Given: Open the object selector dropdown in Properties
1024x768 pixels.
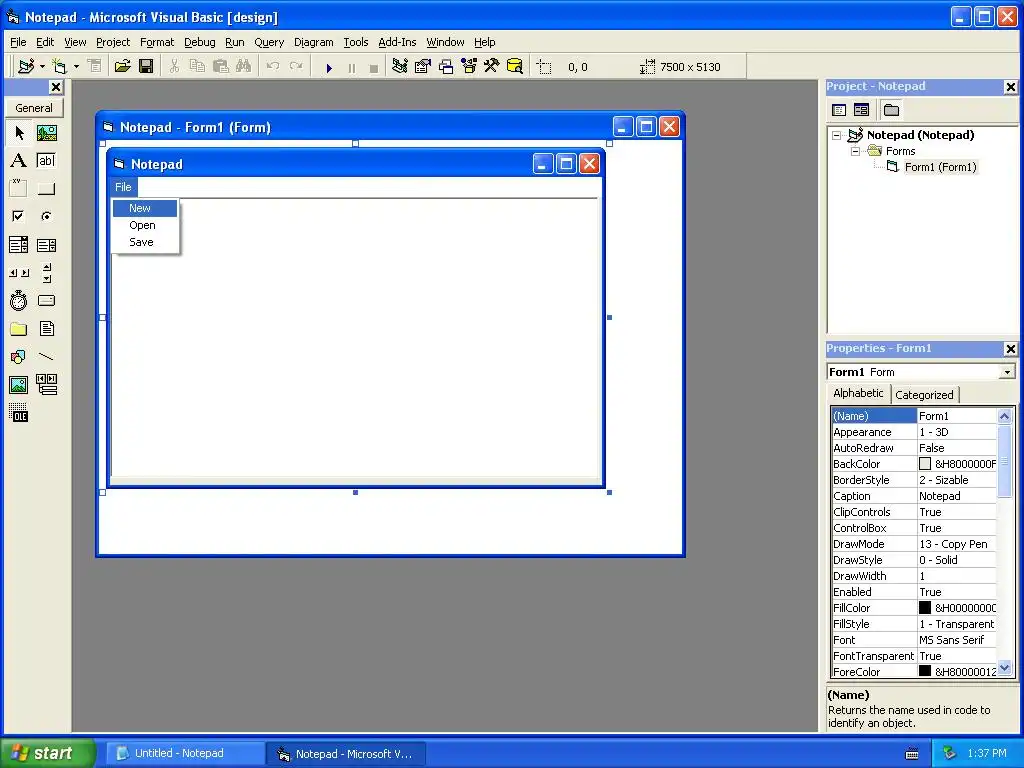Looking at the screenshot, I should coord(1007,372).
